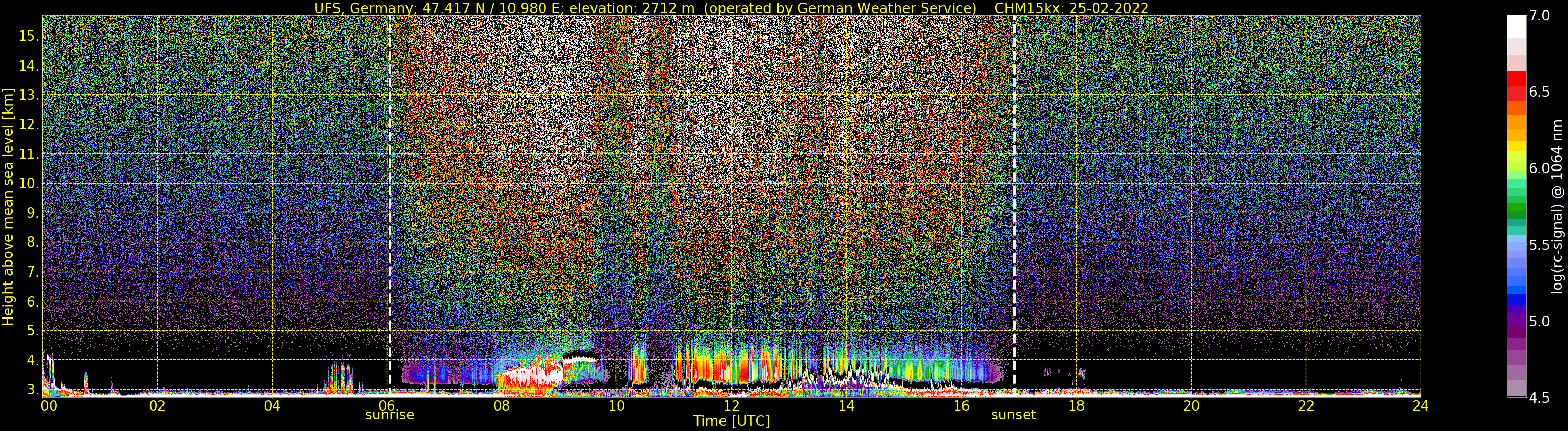Click the '08' hour tick on time axis
This screenshot has height=431, width=1568.
point(502,405)
